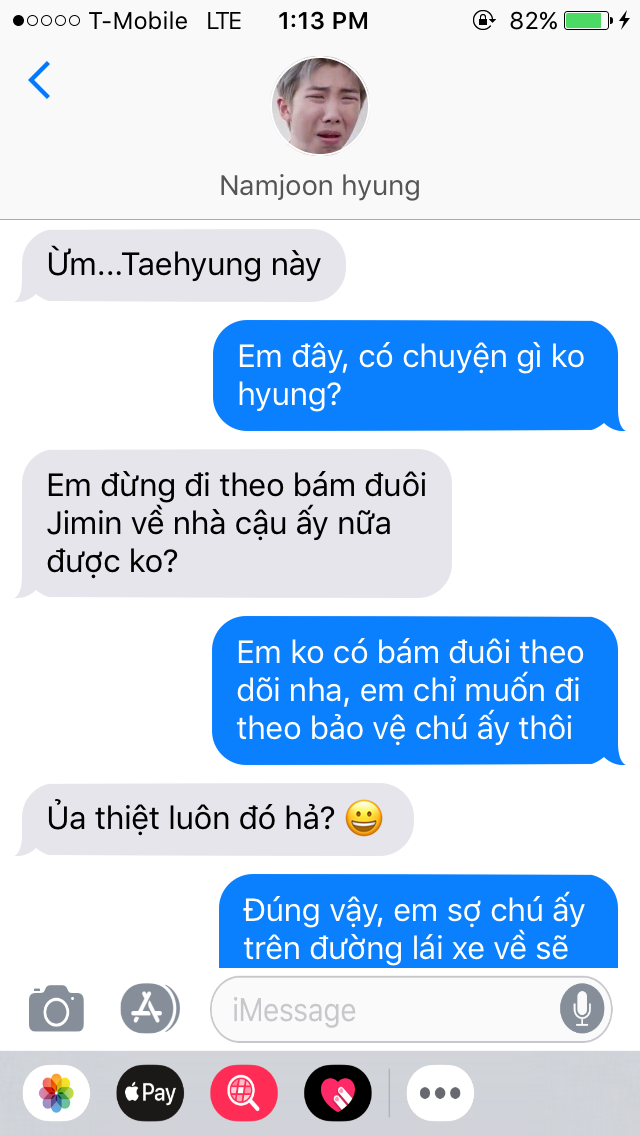The image size is (640, 1136).
Task: Select the "Em đây, có chuyện gì ko hyung?" bubble
Action: point(418,376)
